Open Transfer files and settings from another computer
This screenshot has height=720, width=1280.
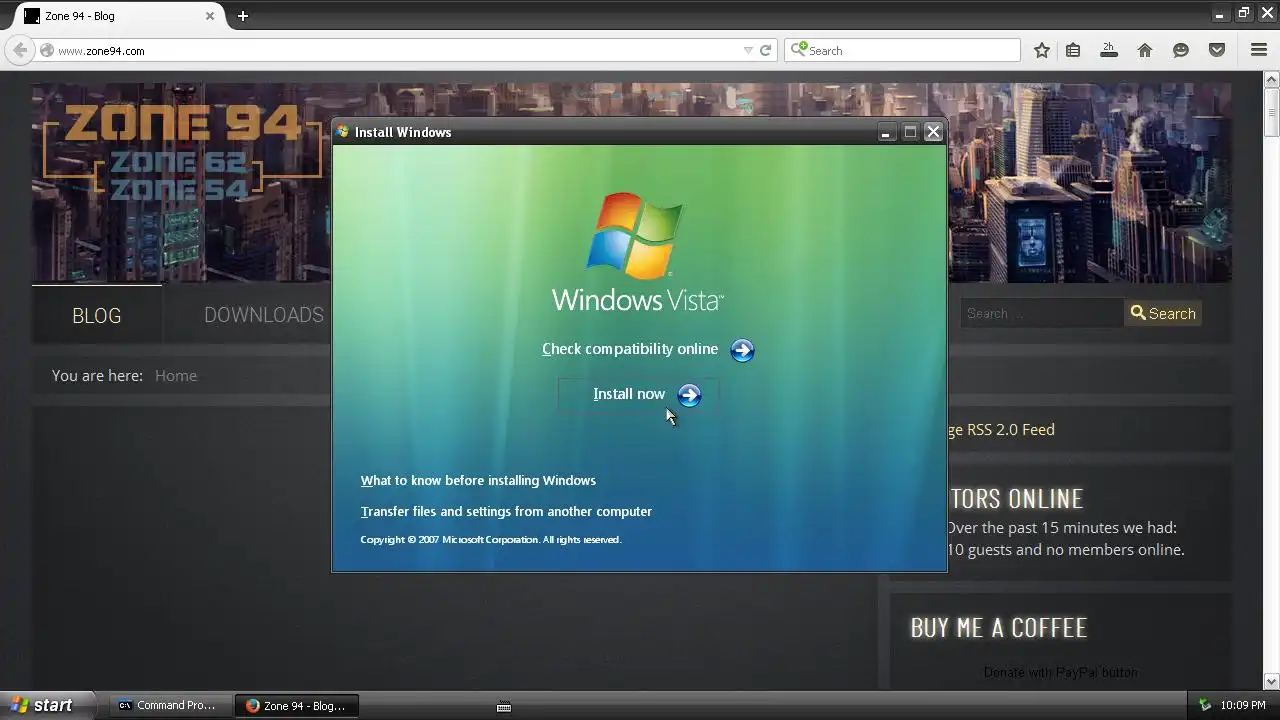pyautogui.click(x=506, y=512)
